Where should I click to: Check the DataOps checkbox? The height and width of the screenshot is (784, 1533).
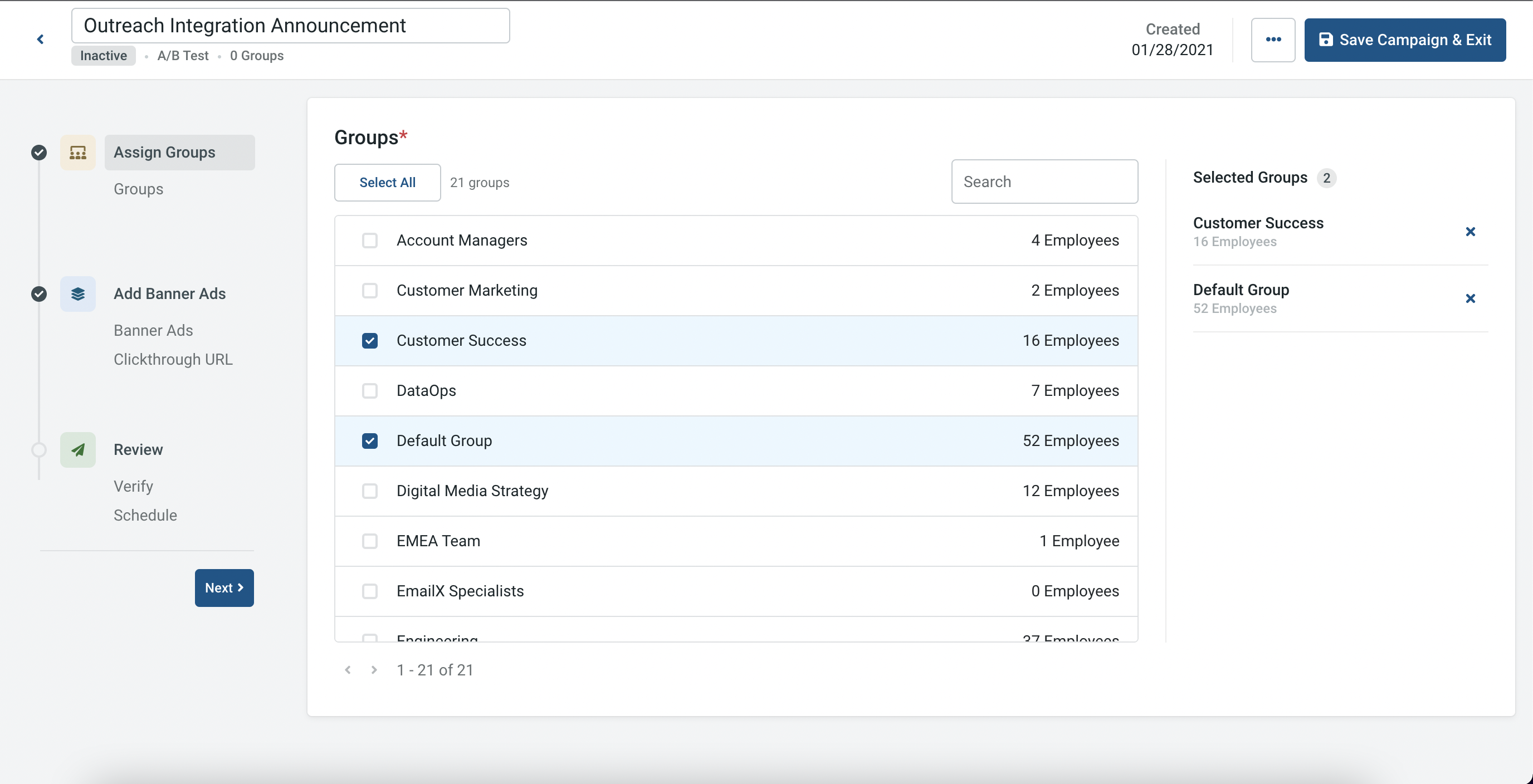pyautogui.click(x=369, y=391)
